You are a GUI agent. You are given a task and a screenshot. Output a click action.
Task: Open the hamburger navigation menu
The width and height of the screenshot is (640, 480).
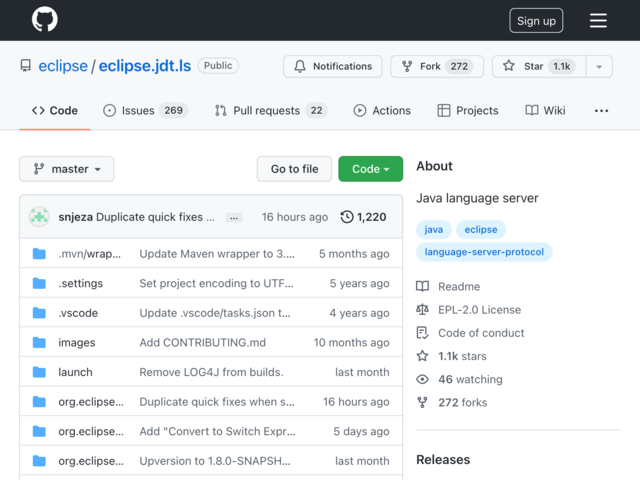pos(598,20)
